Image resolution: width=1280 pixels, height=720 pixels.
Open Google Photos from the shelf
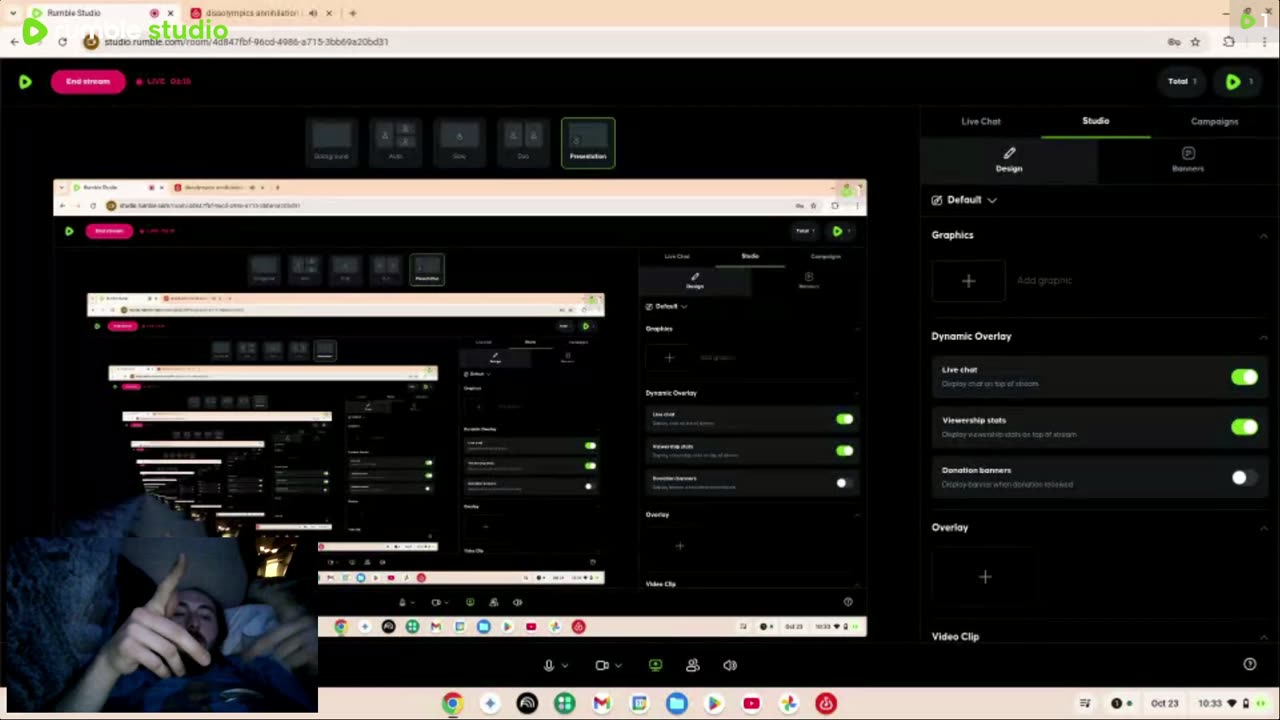tap(789, 703)
